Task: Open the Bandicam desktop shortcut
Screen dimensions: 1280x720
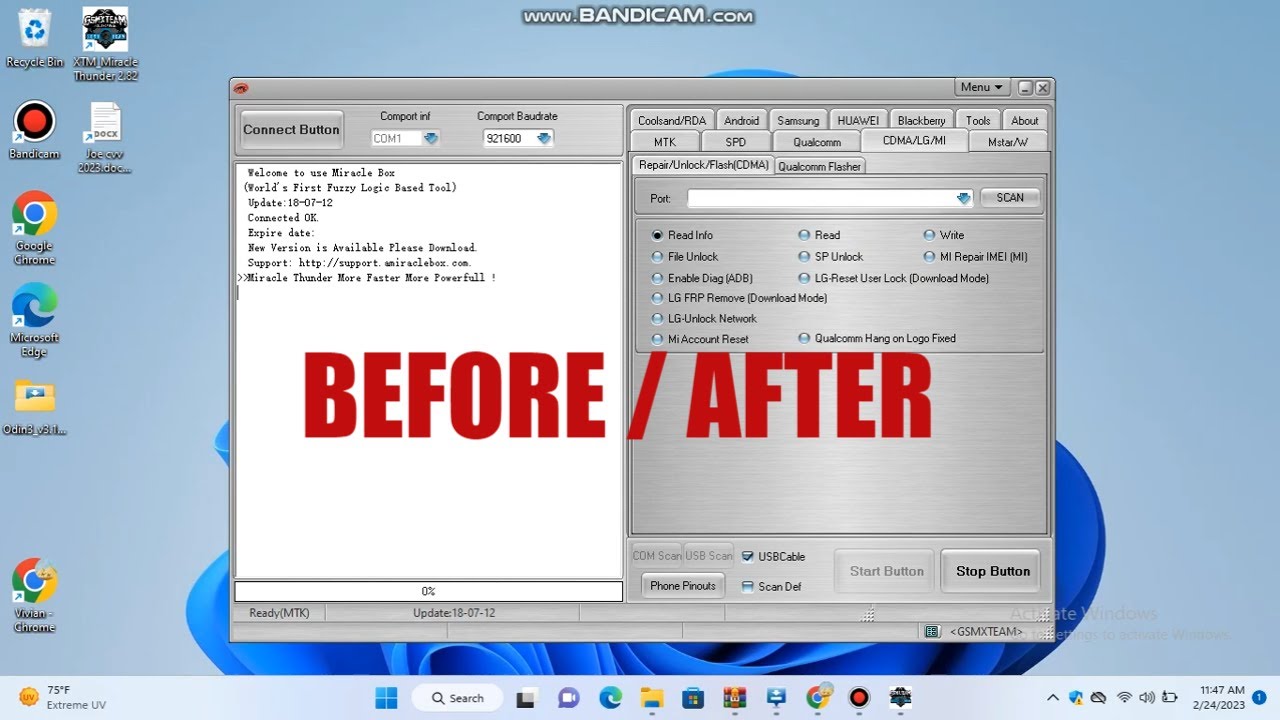Action: 34,130
